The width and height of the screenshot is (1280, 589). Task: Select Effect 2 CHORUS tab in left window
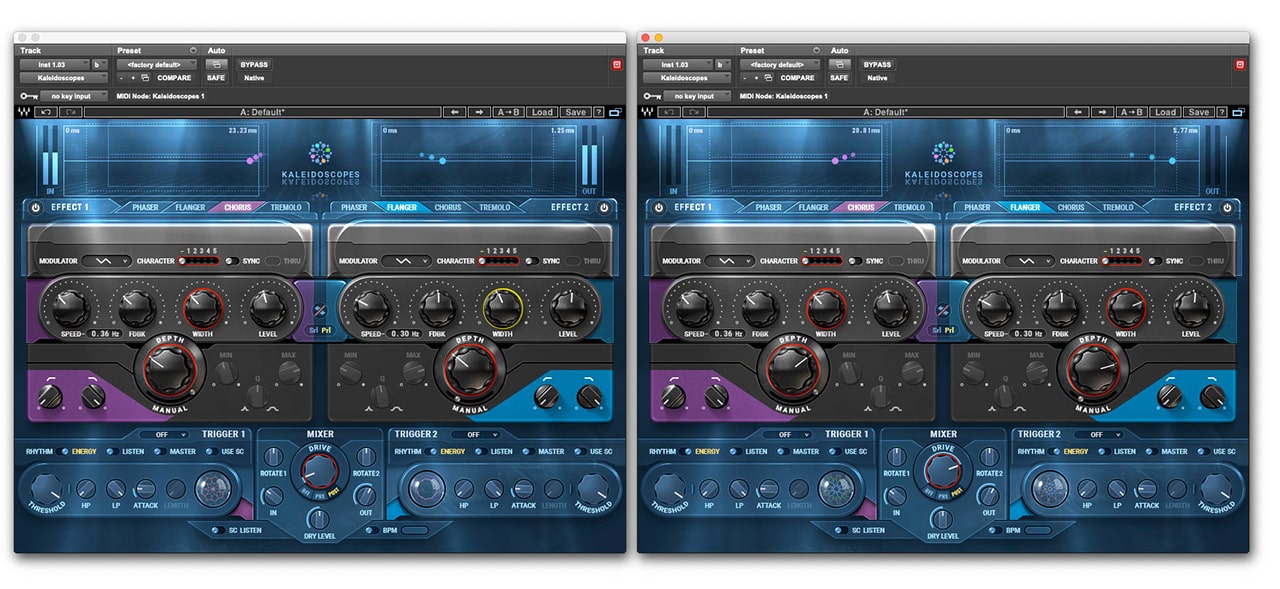448,208
